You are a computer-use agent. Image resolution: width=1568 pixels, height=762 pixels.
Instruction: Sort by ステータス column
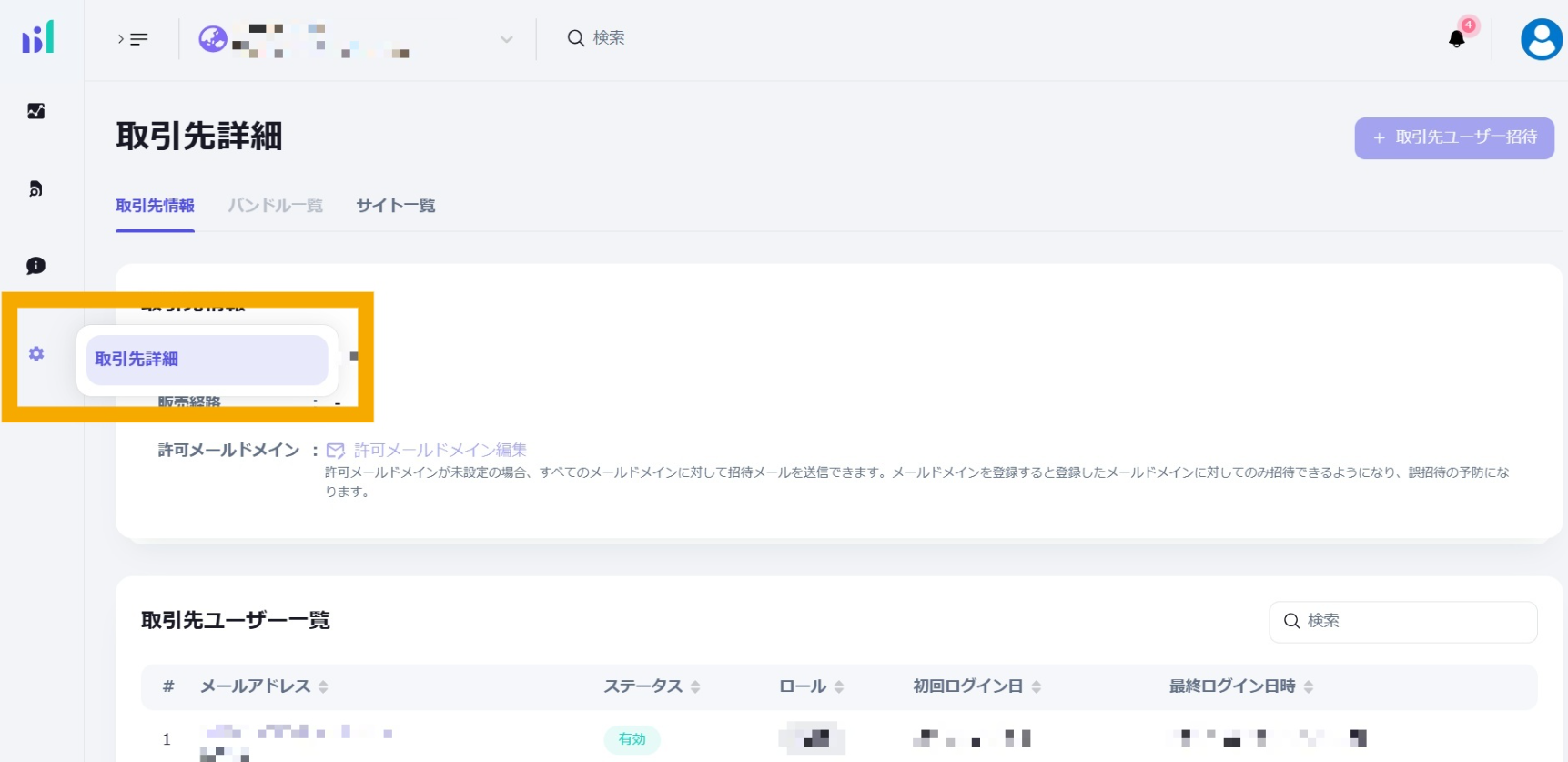click(695, 686)
